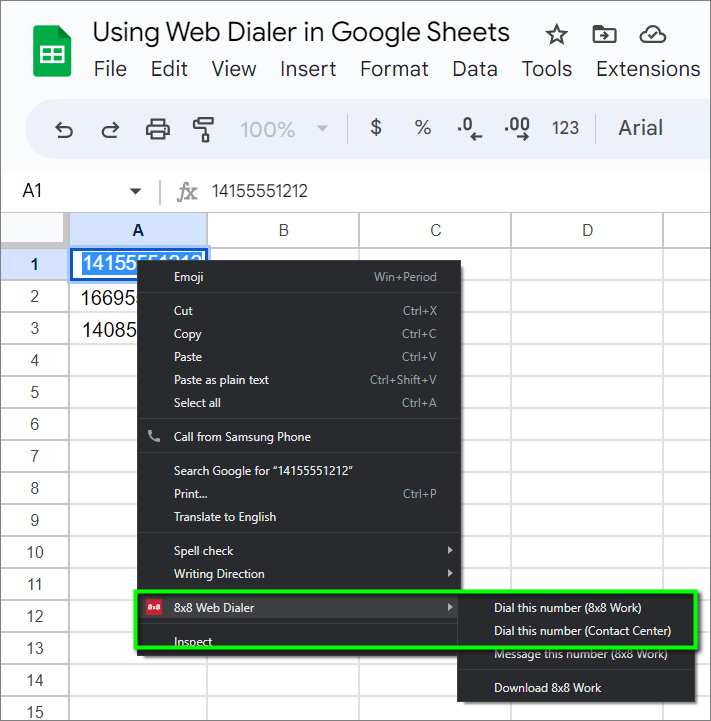Select row 7 header
This screenshot has width=711, height=721.
[34, 456]
